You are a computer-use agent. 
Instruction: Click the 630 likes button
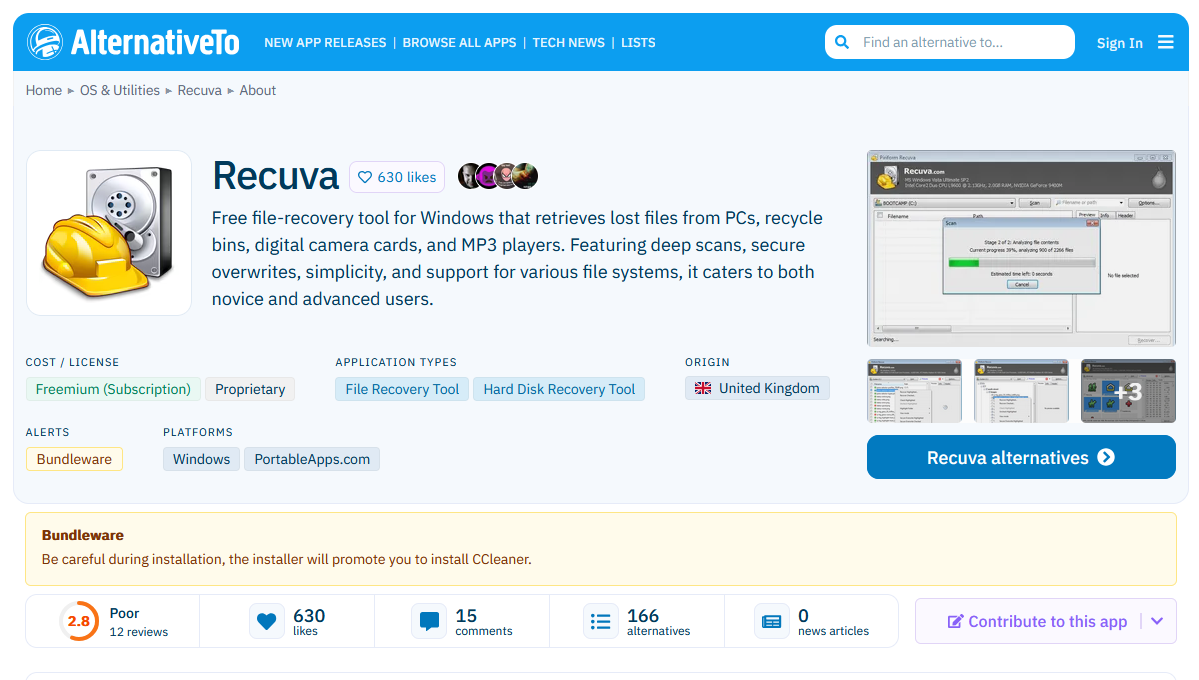[x=397, y=177]
